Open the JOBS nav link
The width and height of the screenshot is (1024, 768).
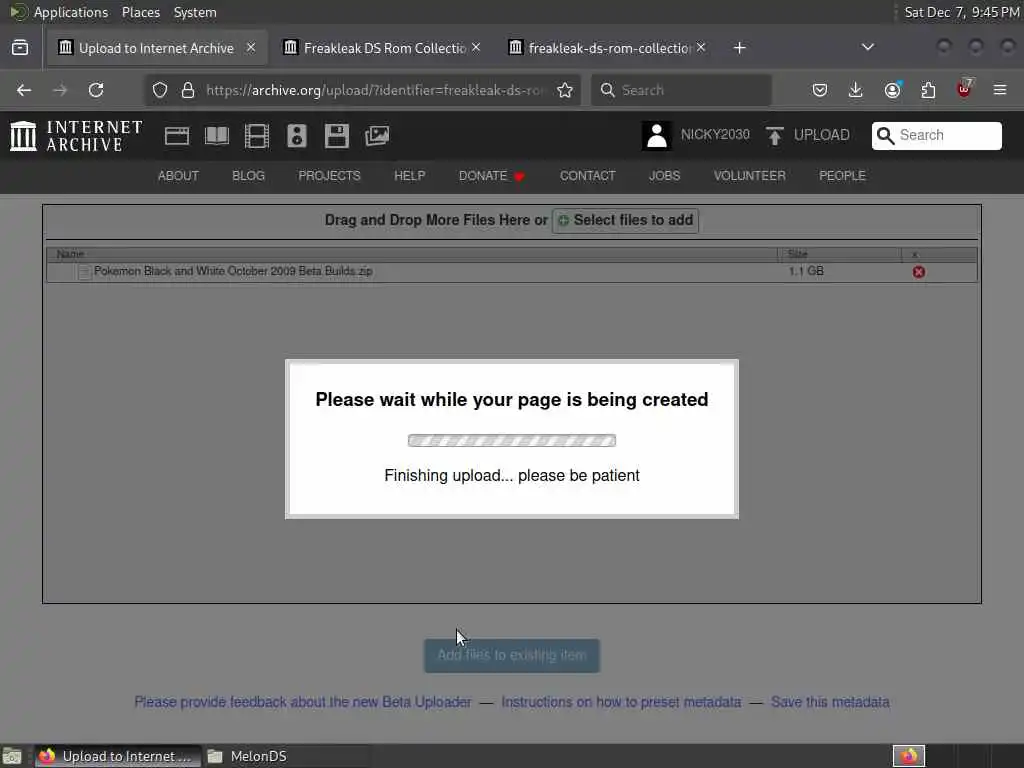coord(664,176)
